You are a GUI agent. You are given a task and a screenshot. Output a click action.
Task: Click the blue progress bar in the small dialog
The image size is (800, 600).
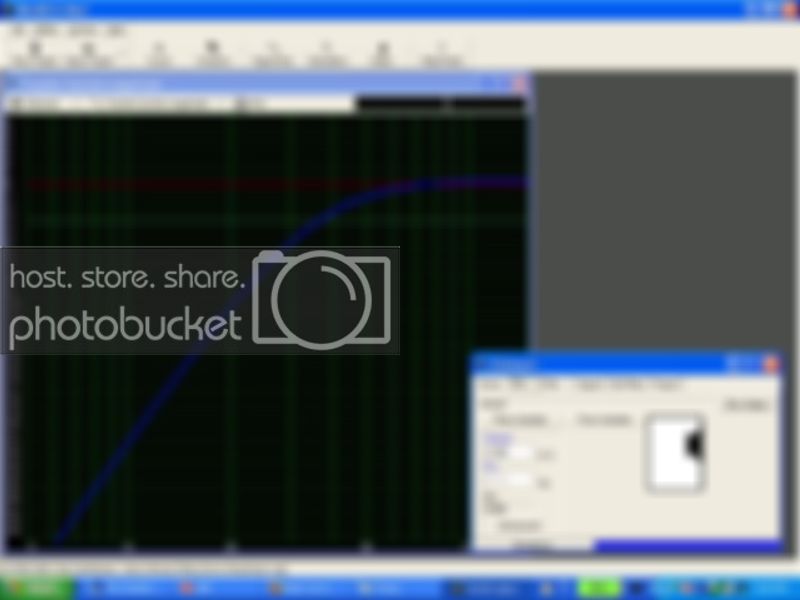pyautogui.click(x=689, y=546)
